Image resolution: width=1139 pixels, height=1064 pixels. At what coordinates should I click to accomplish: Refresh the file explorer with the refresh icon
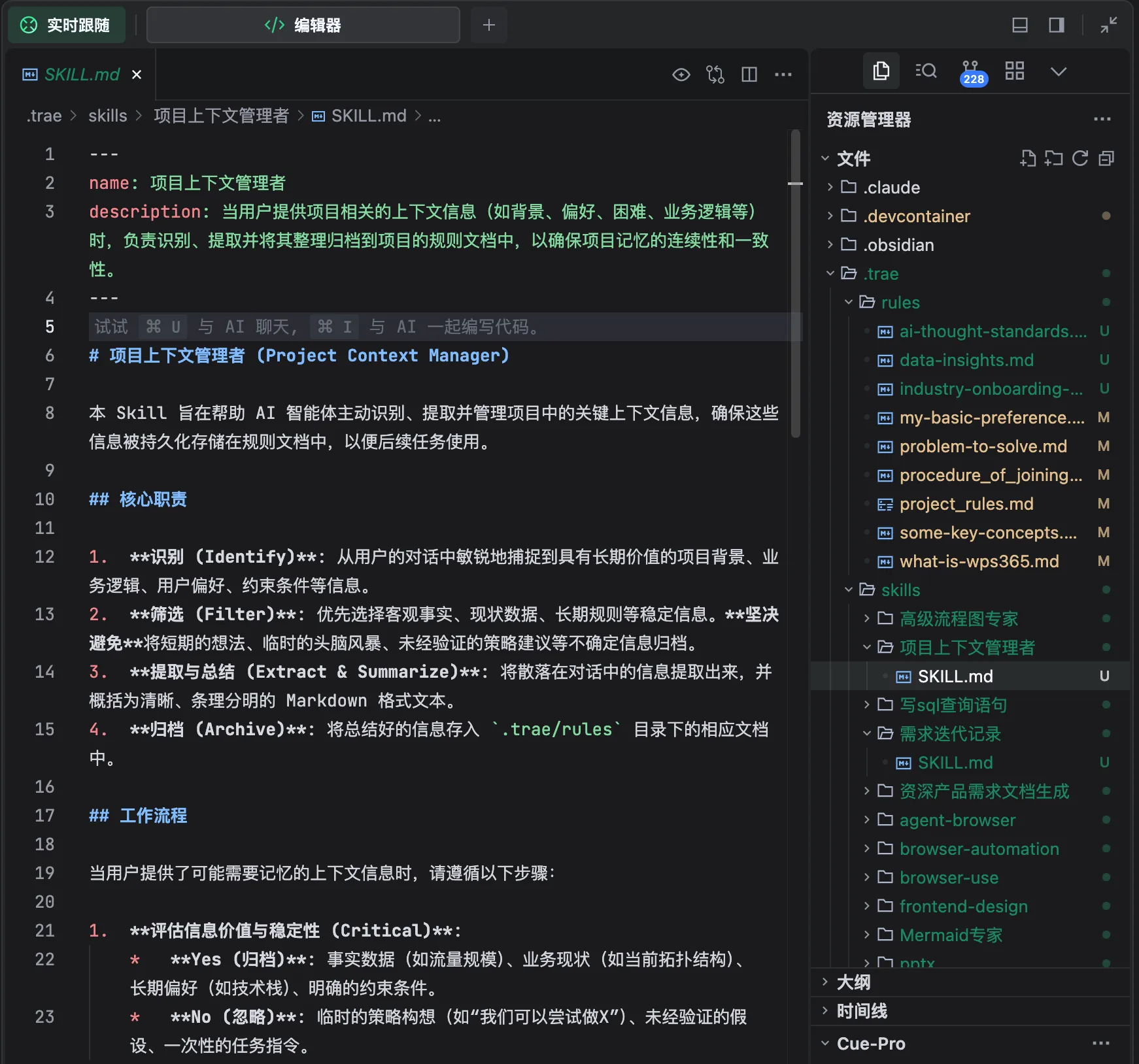click(1079, 158)
